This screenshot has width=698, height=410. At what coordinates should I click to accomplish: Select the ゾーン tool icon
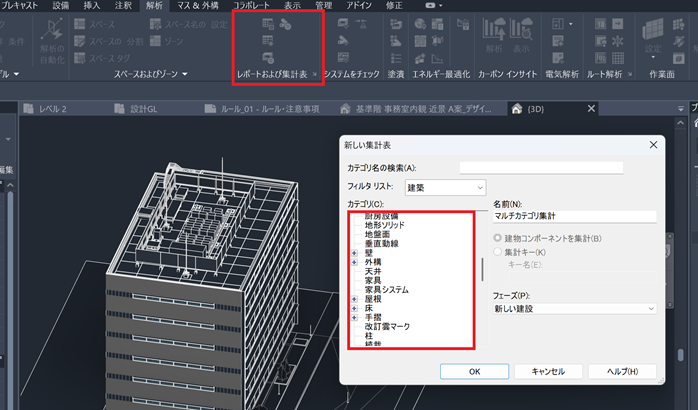pyautogui.click(x=155, y=41)
